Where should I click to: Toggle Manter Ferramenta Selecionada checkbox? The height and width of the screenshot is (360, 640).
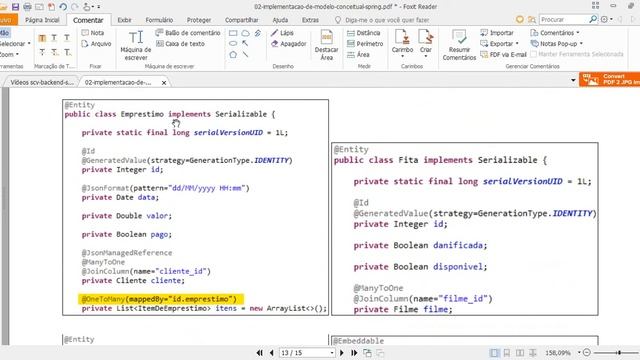(533, 54)
